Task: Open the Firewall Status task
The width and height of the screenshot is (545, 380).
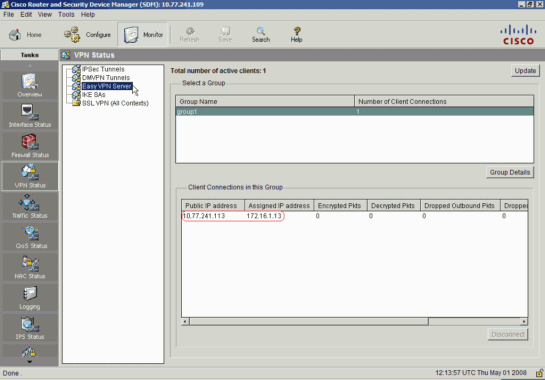Action: click(x=30, y=146)
